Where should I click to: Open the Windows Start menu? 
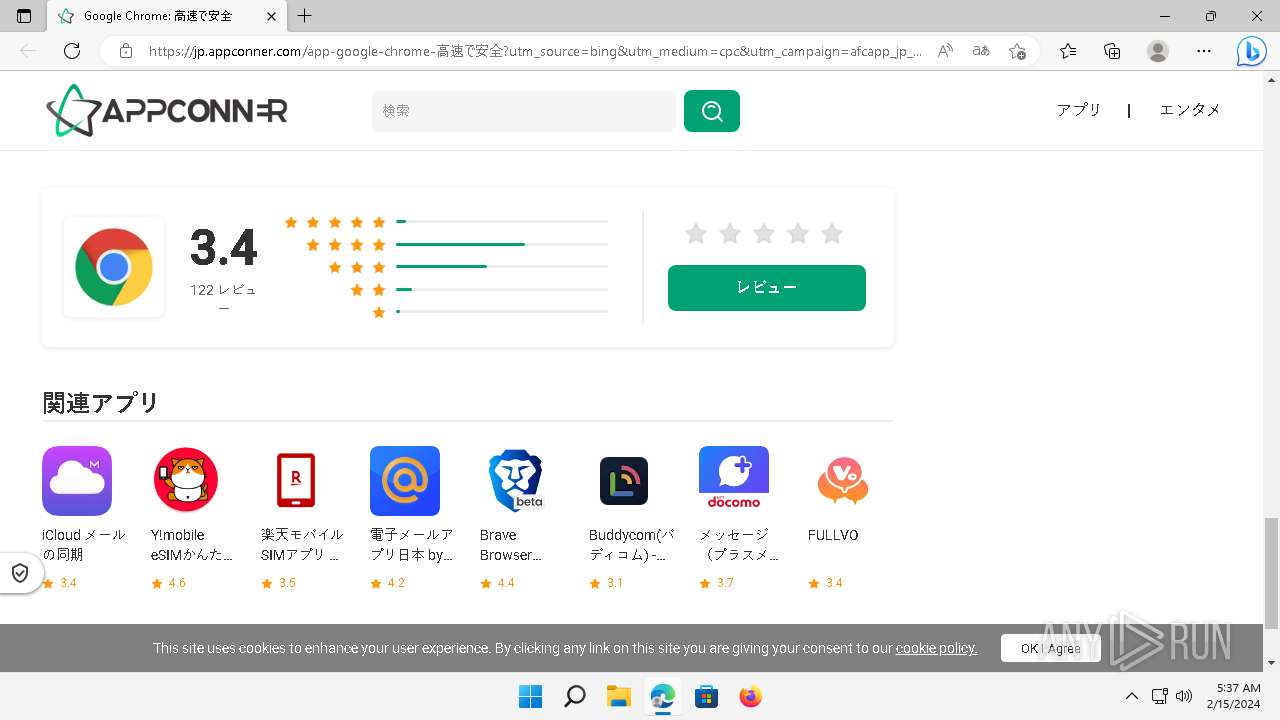pyautogui.click(x=530, y=696)
